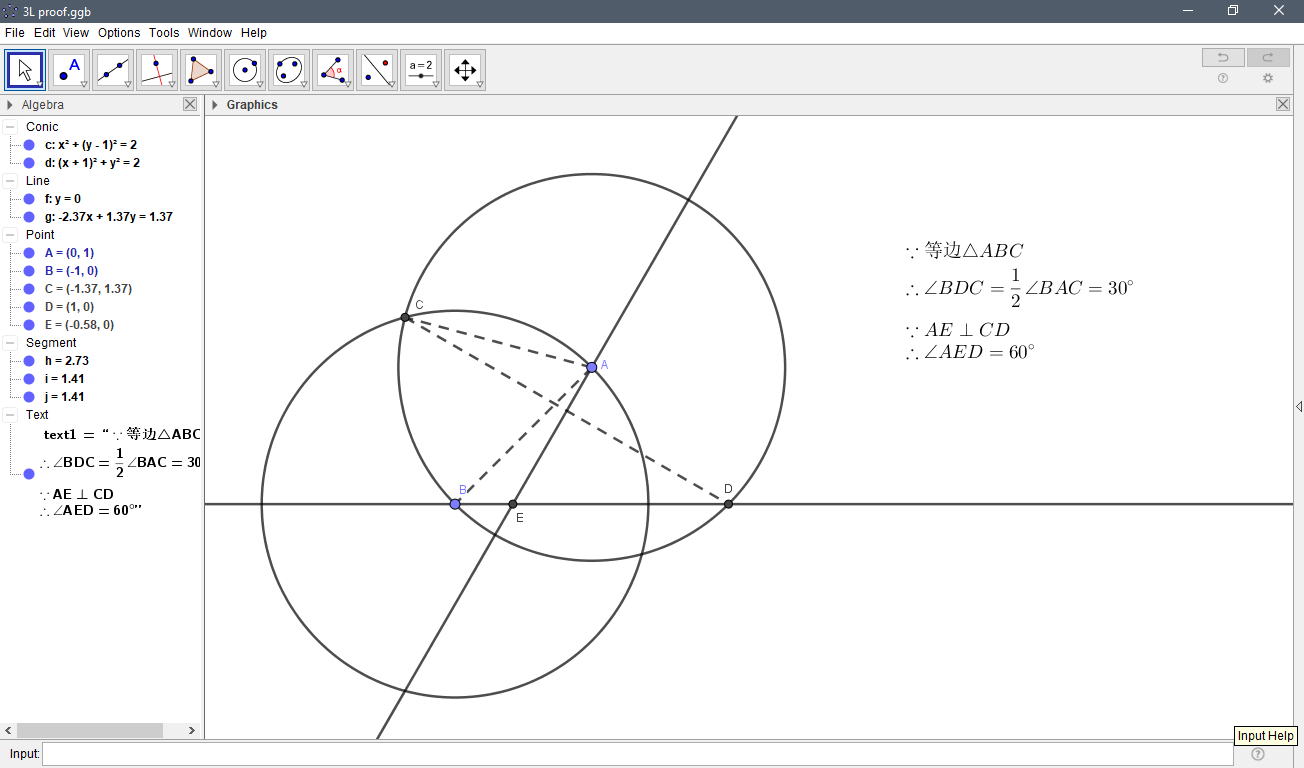
Task: Select the Perpendicular Line tool
Action: 156,69
